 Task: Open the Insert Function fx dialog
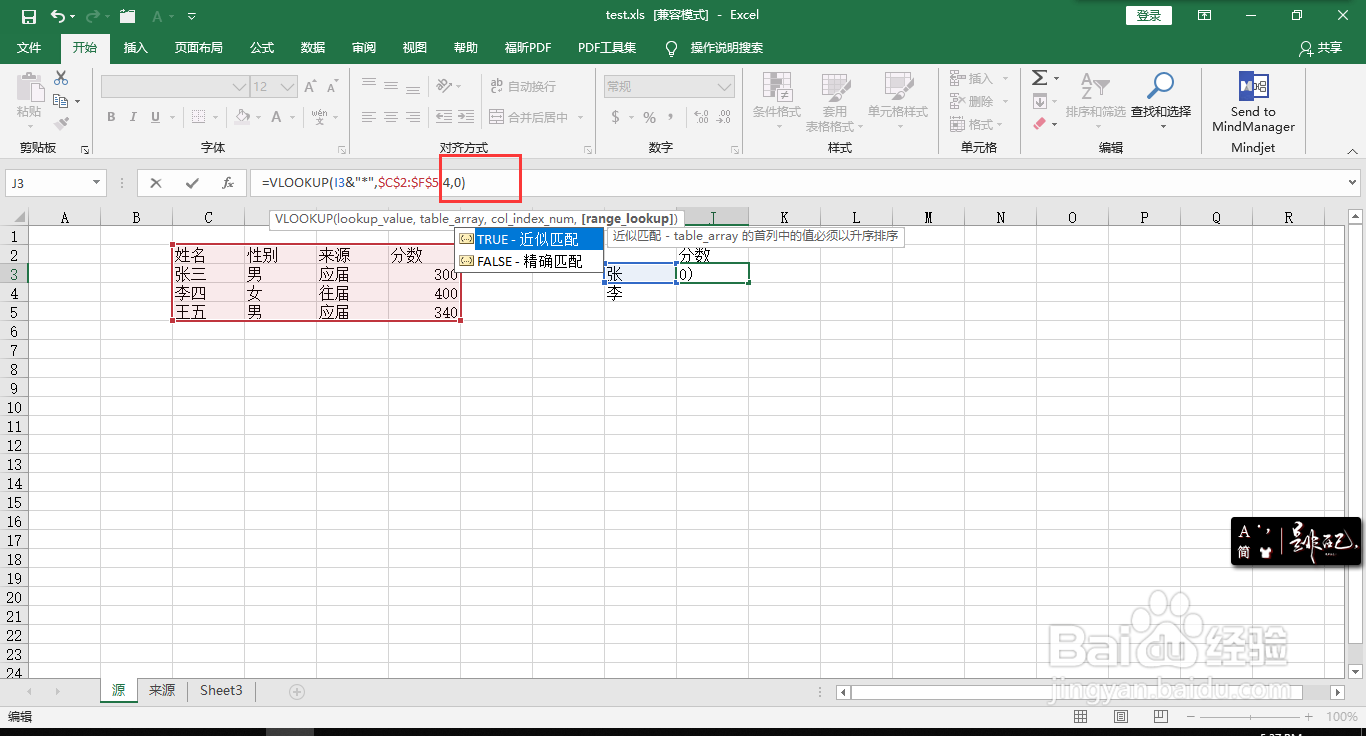[x=228, y=183]
